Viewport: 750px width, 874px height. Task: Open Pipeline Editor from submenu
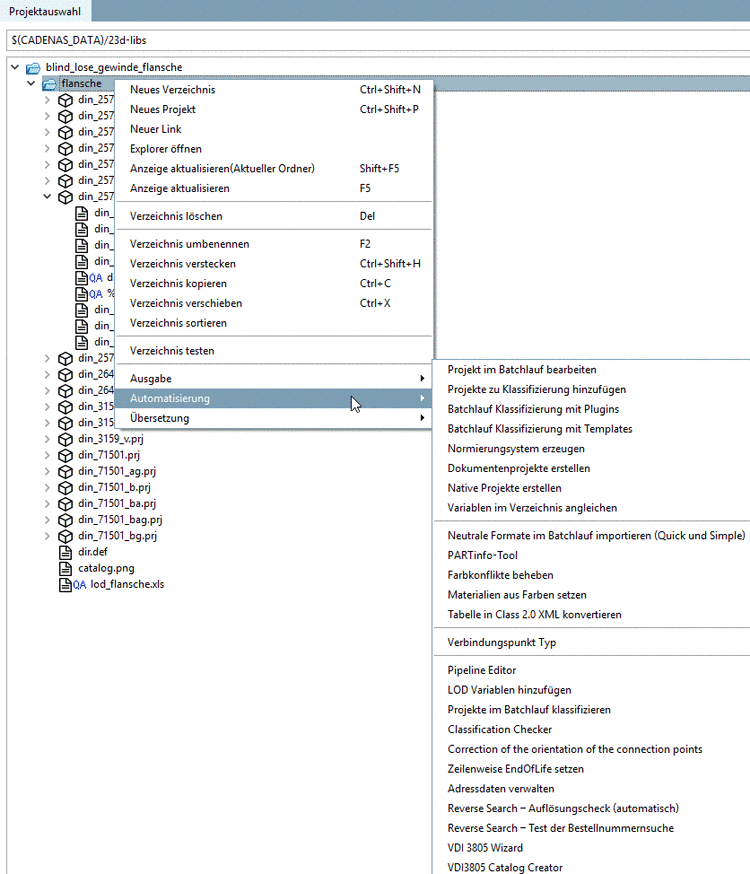coord(592,671)
